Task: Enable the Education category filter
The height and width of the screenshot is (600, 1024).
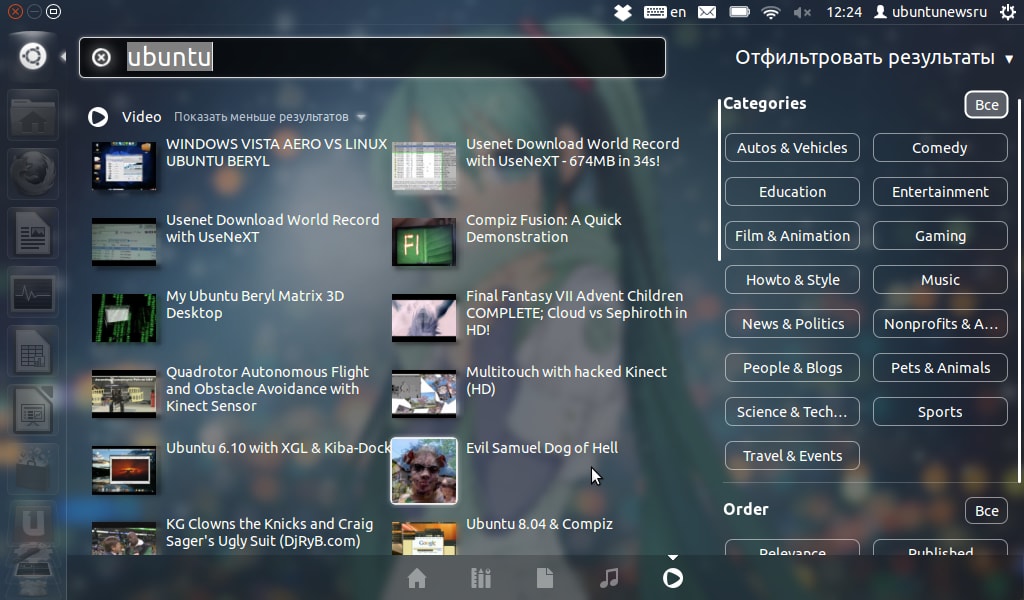Action: point(792,191)
